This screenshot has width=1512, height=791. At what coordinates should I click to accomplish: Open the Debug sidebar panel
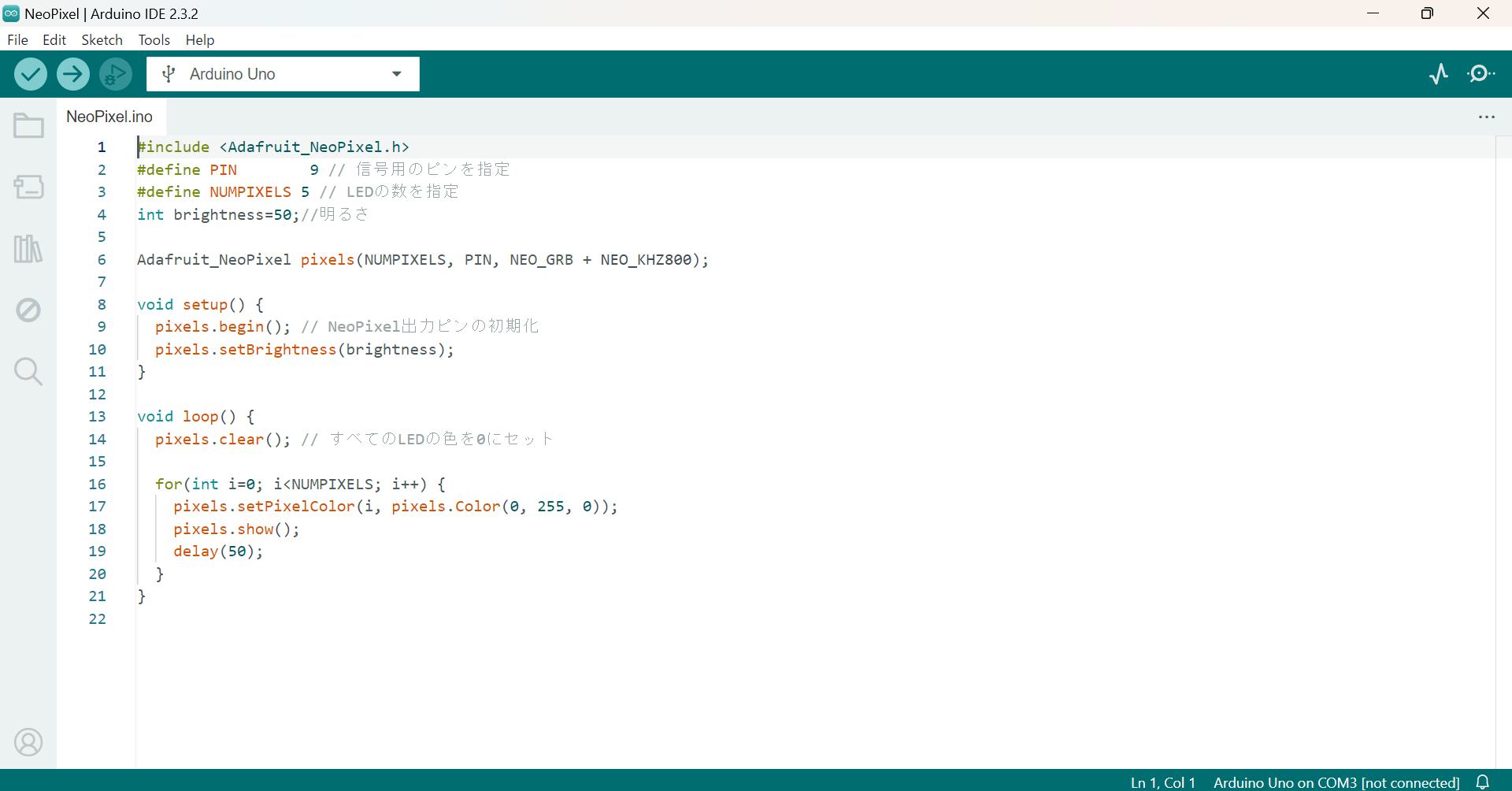pyautogui.click(x=28, y=310)
